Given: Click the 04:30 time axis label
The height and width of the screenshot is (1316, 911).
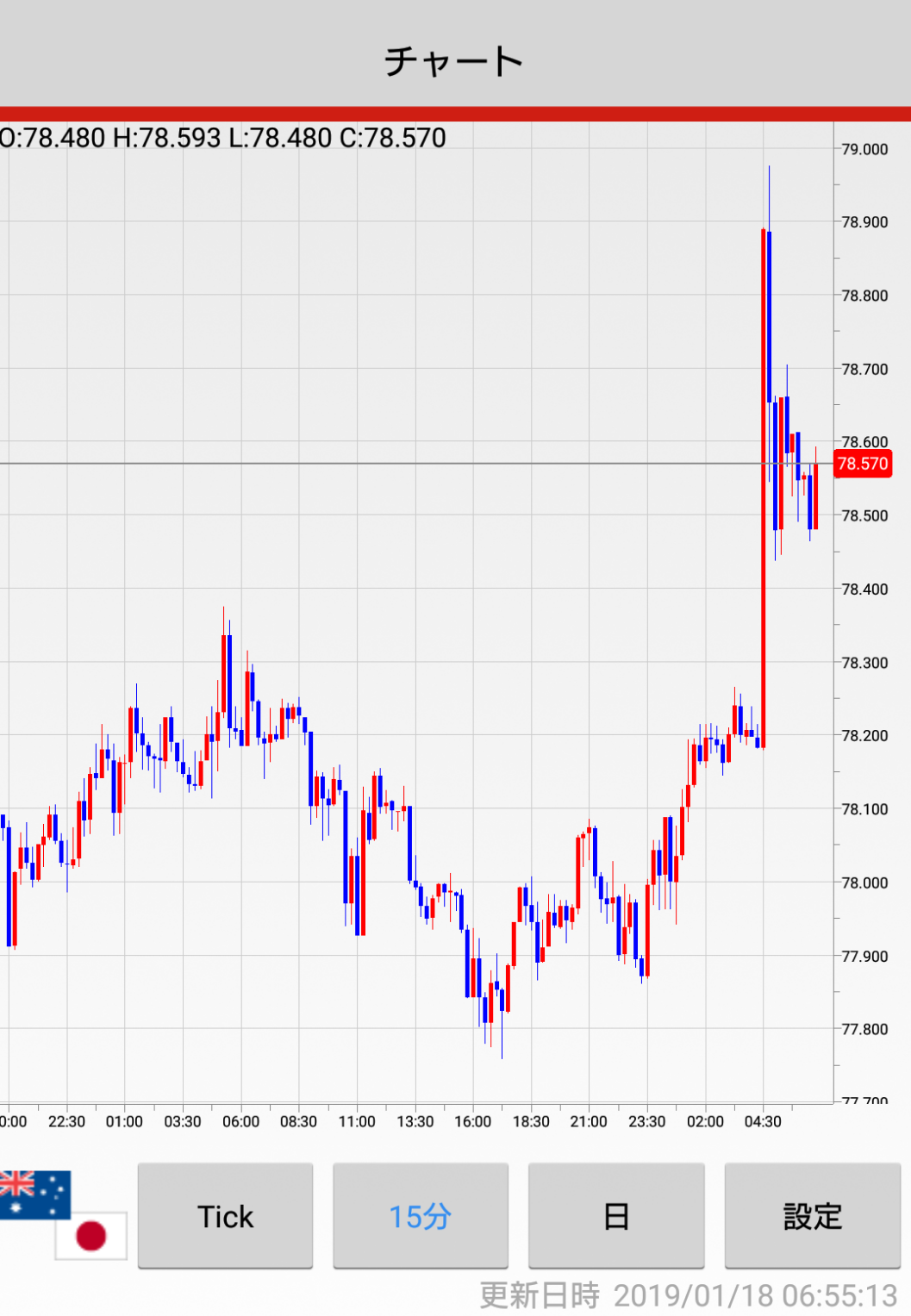Looking at the screenshot, I should pos(763,1121).
